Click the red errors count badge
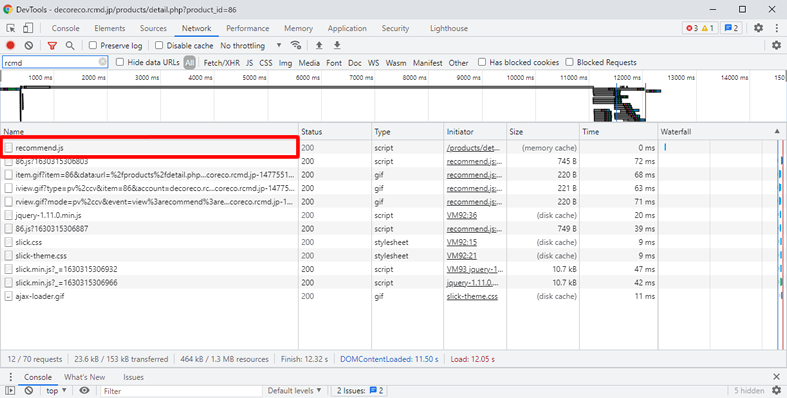Image resolution: width=787 pixels, height=398 pixels. coord(692,28)
